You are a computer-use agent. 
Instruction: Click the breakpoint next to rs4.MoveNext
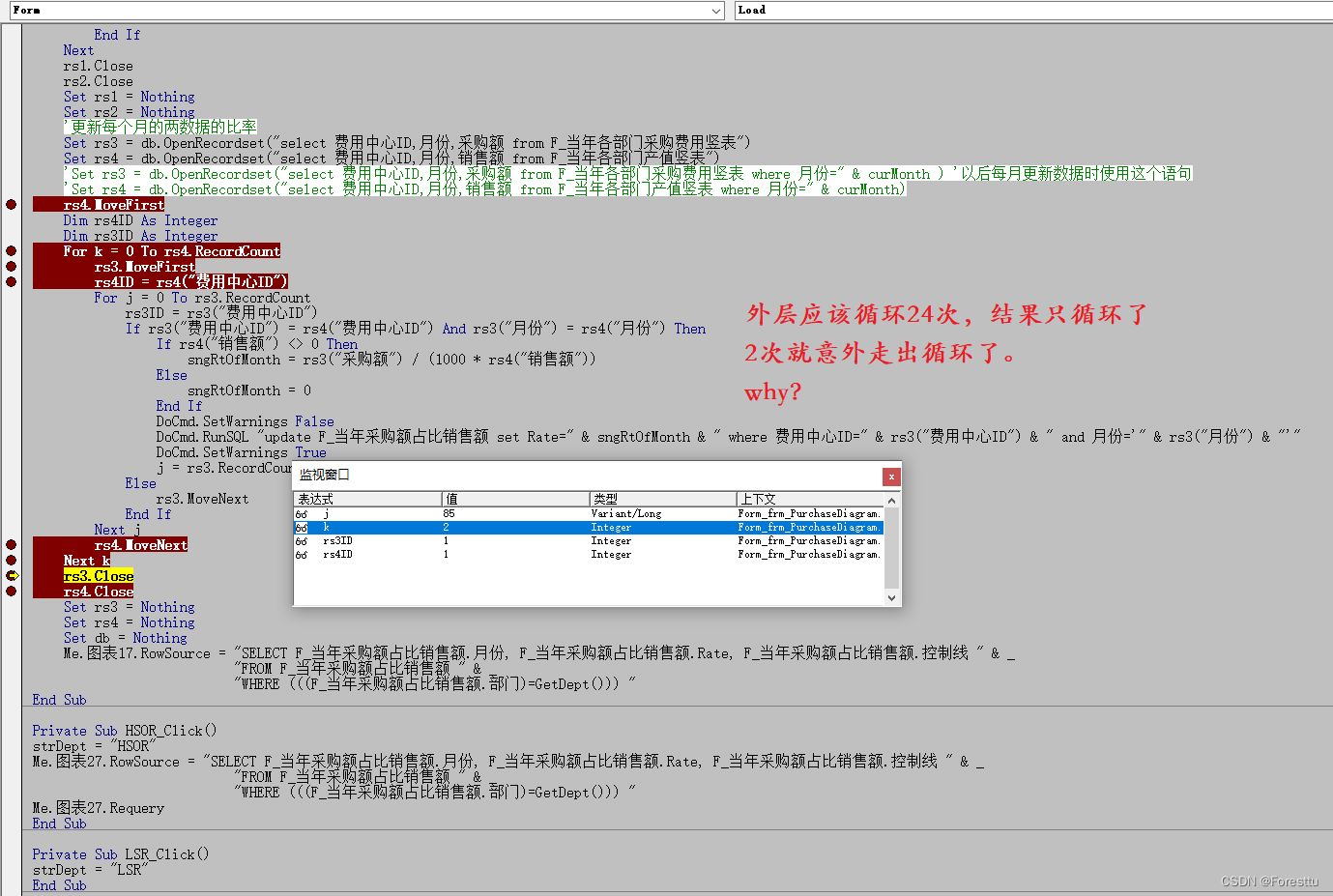point(11,544)
